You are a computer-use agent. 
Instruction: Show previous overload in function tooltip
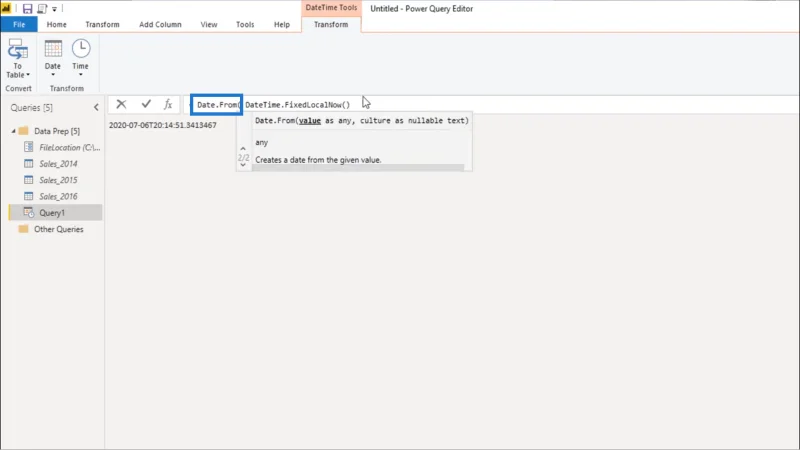click(243, 149)
